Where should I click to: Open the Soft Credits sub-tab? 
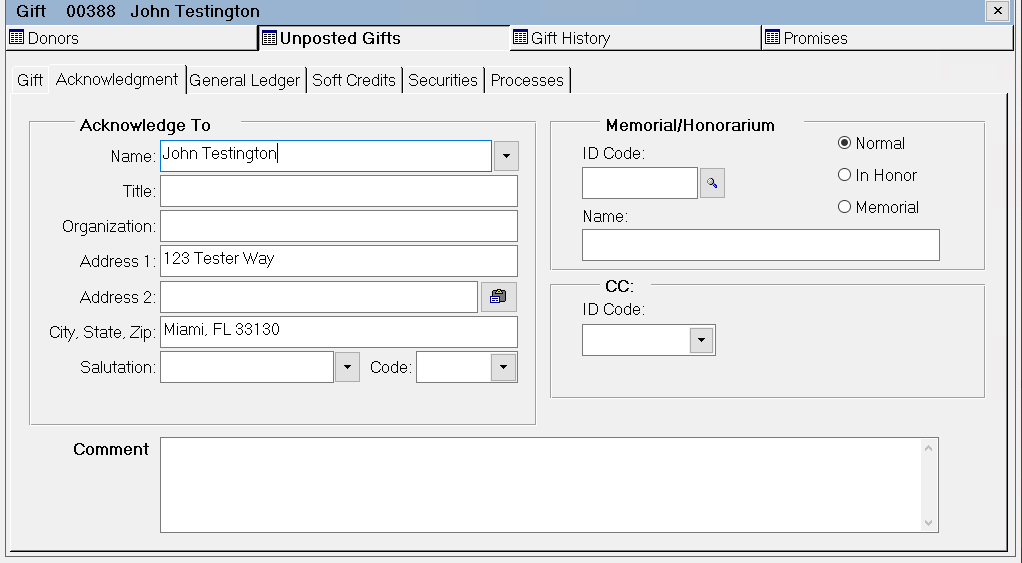354,80
